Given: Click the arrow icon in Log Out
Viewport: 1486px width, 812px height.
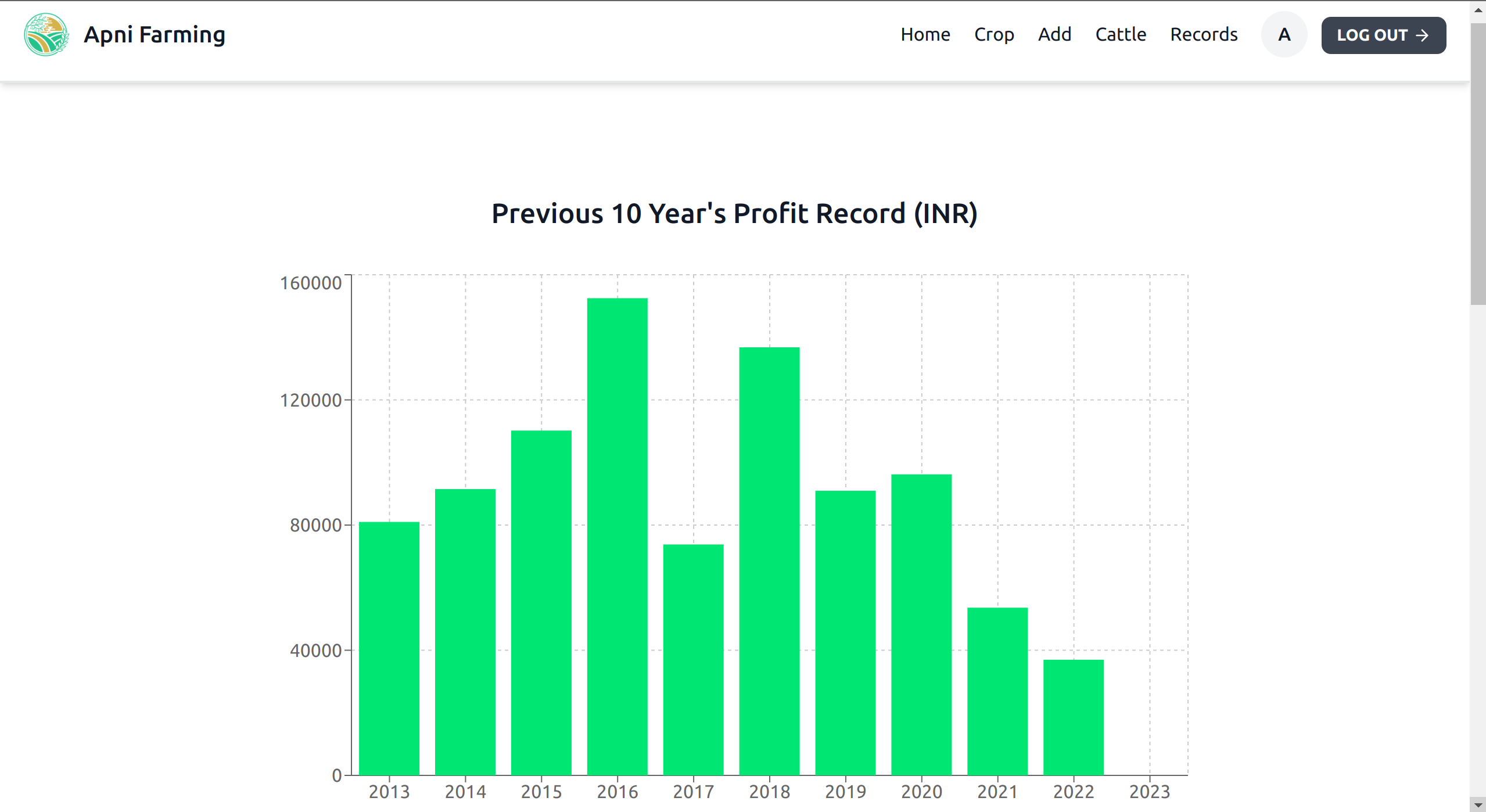Looking at the screenshot, I should (1422, 35).
